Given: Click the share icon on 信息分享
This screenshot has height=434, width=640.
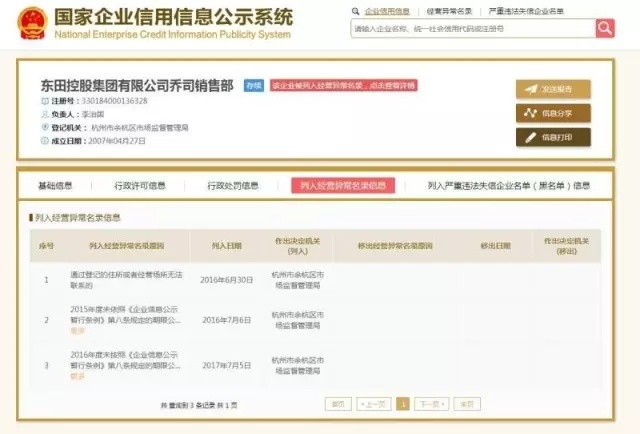Looking at the screenshot, I should point(530,113).
